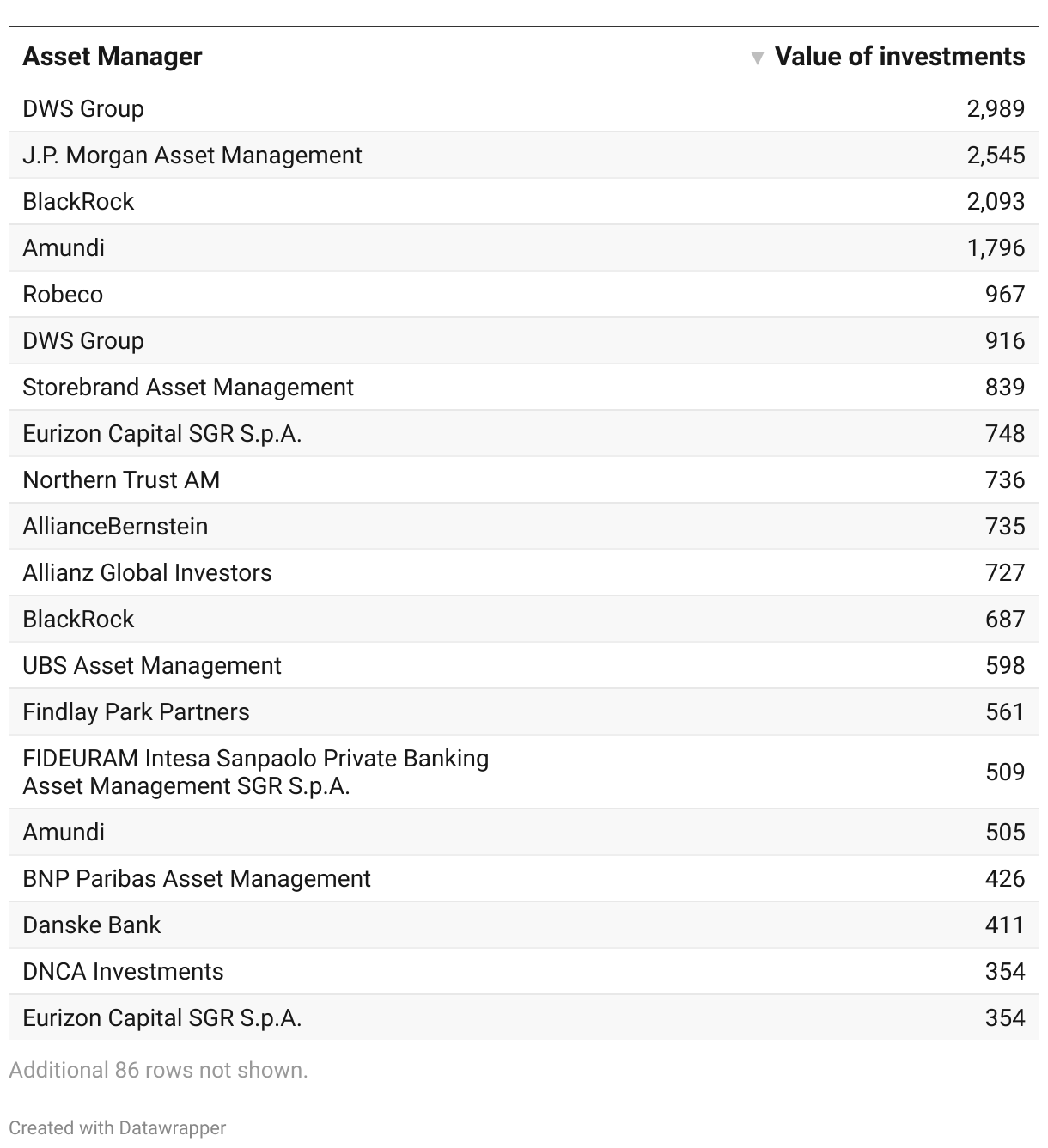
Task: Select the Findlay Park Partners row
Action: pyautogui.click(x=524, y=712)
